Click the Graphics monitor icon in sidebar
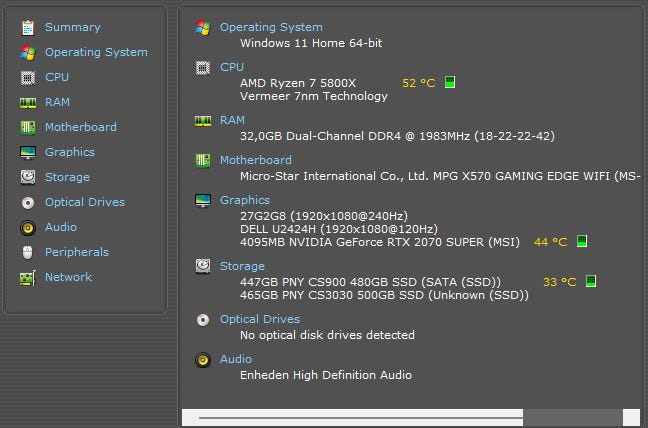 [x=28, y=152]
